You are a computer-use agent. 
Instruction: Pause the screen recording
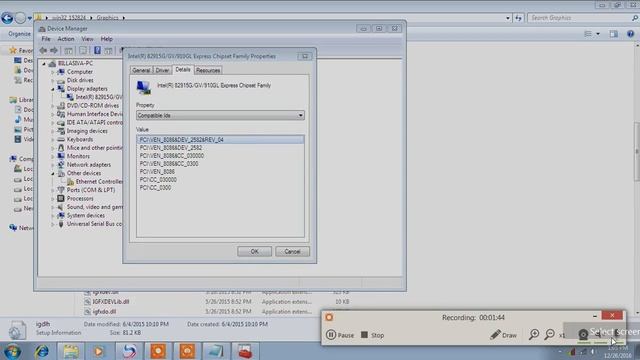[340, 335]
